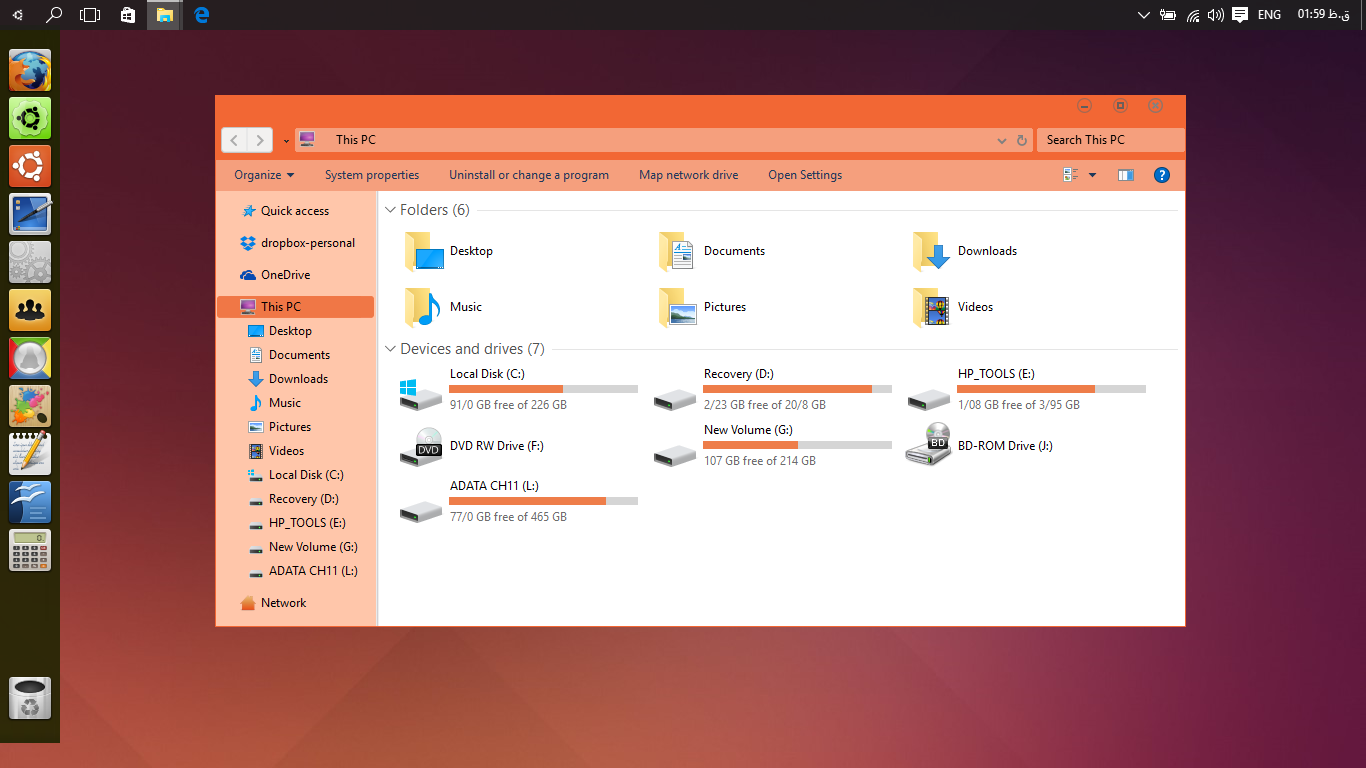1366x768 pixels.
Task: Click the taskbar search magnifier icon
Action: (x=53, y=14)
